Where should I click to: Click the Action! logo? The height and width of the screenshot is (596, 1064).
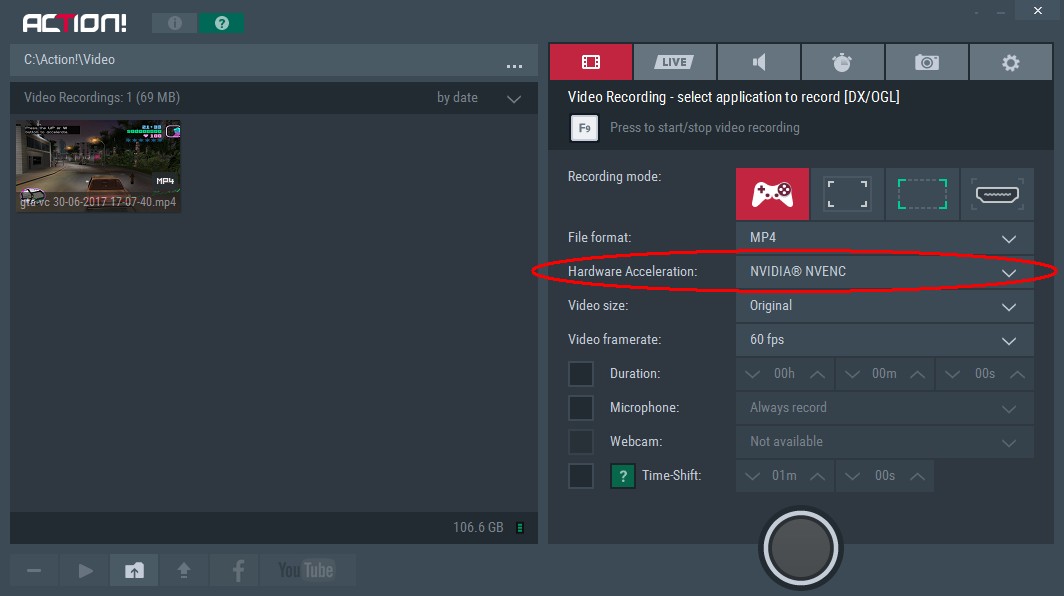75,23
